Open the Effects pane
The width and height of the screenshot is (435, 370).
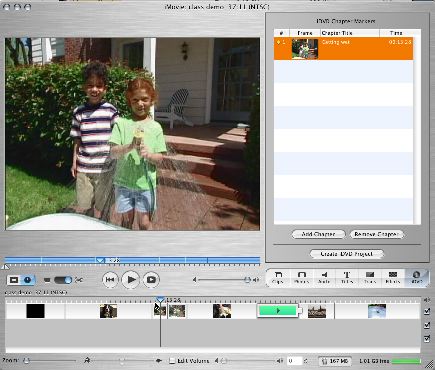(393, 277)
